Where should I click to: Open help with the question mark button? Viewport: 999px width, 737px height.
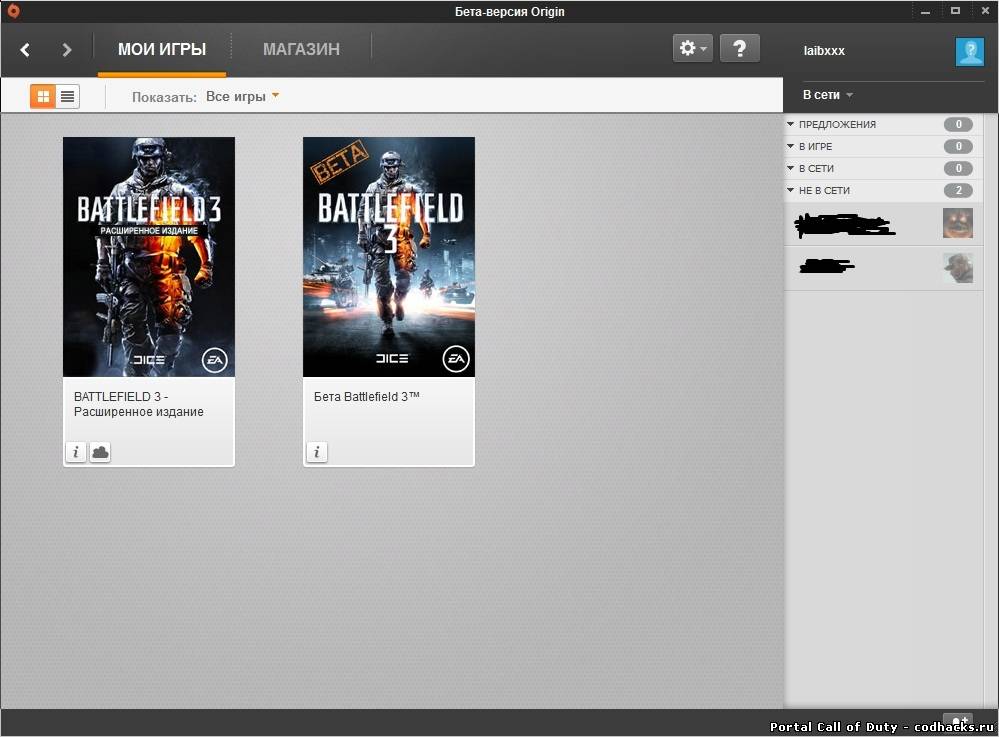740,48
